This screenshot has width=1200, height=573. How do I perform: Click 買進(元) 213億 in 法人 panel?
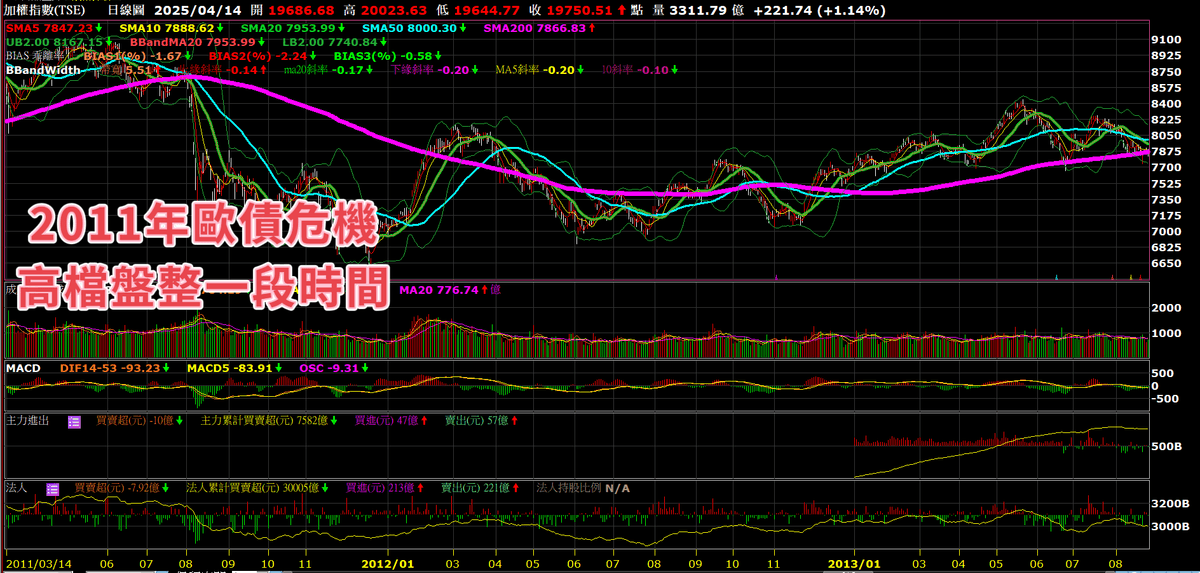[381, 489]
